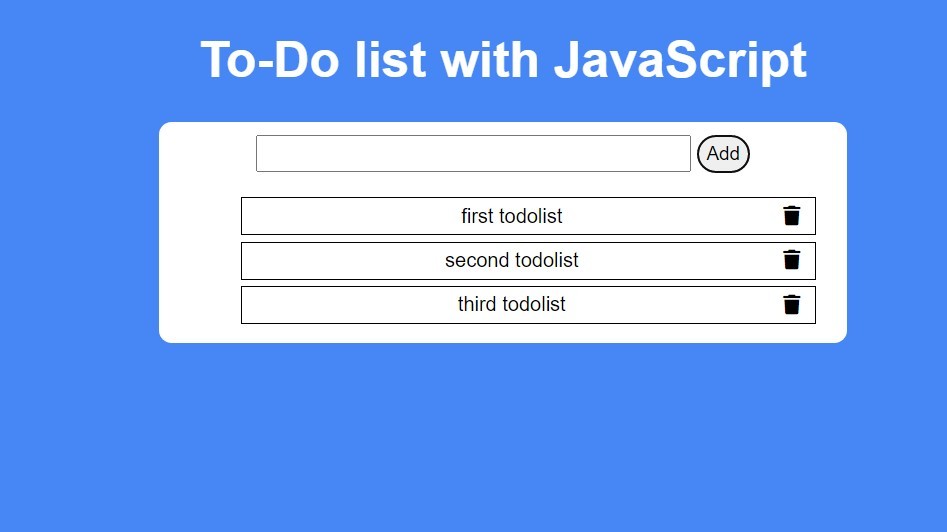The height and width of the screenshot is (532, 947).
Task: Click the word "first" in the top list row
Action: coord(478,216)
